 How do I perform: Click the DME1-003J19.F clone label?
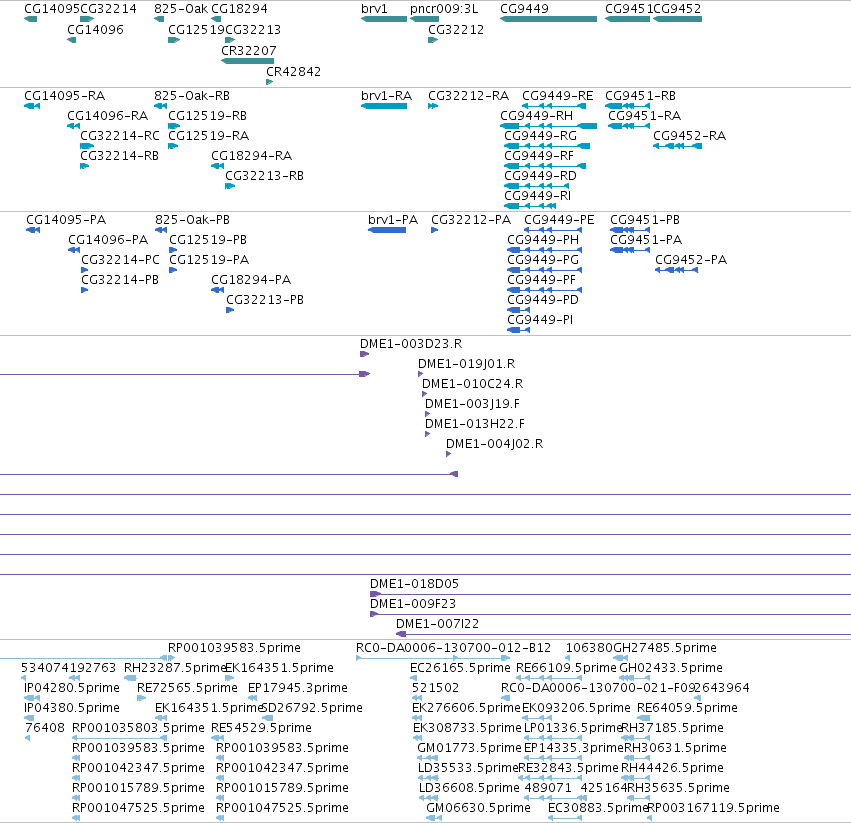[x=472, y=404]
